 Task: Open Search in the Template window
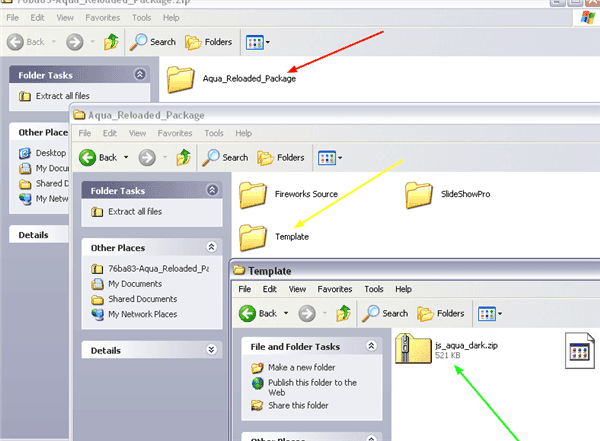[385, 314]
